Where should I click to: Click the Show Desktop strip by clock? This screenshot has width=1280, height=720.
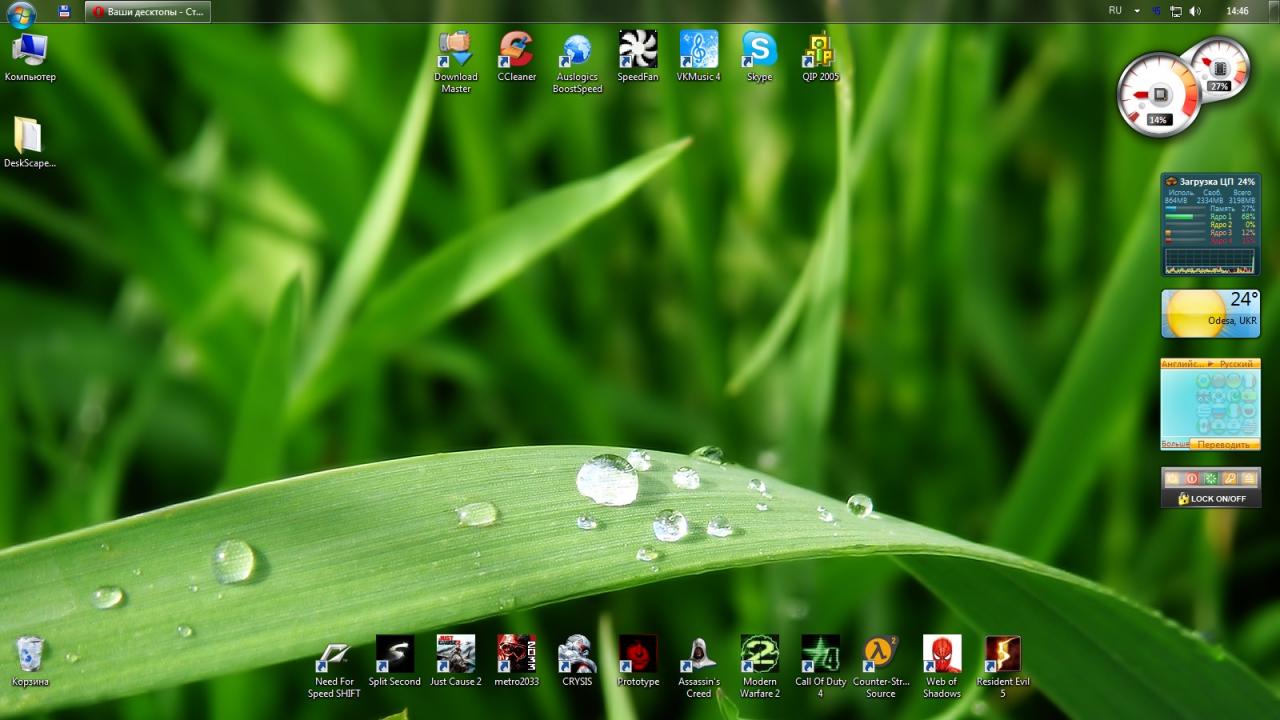[1274, 11]
